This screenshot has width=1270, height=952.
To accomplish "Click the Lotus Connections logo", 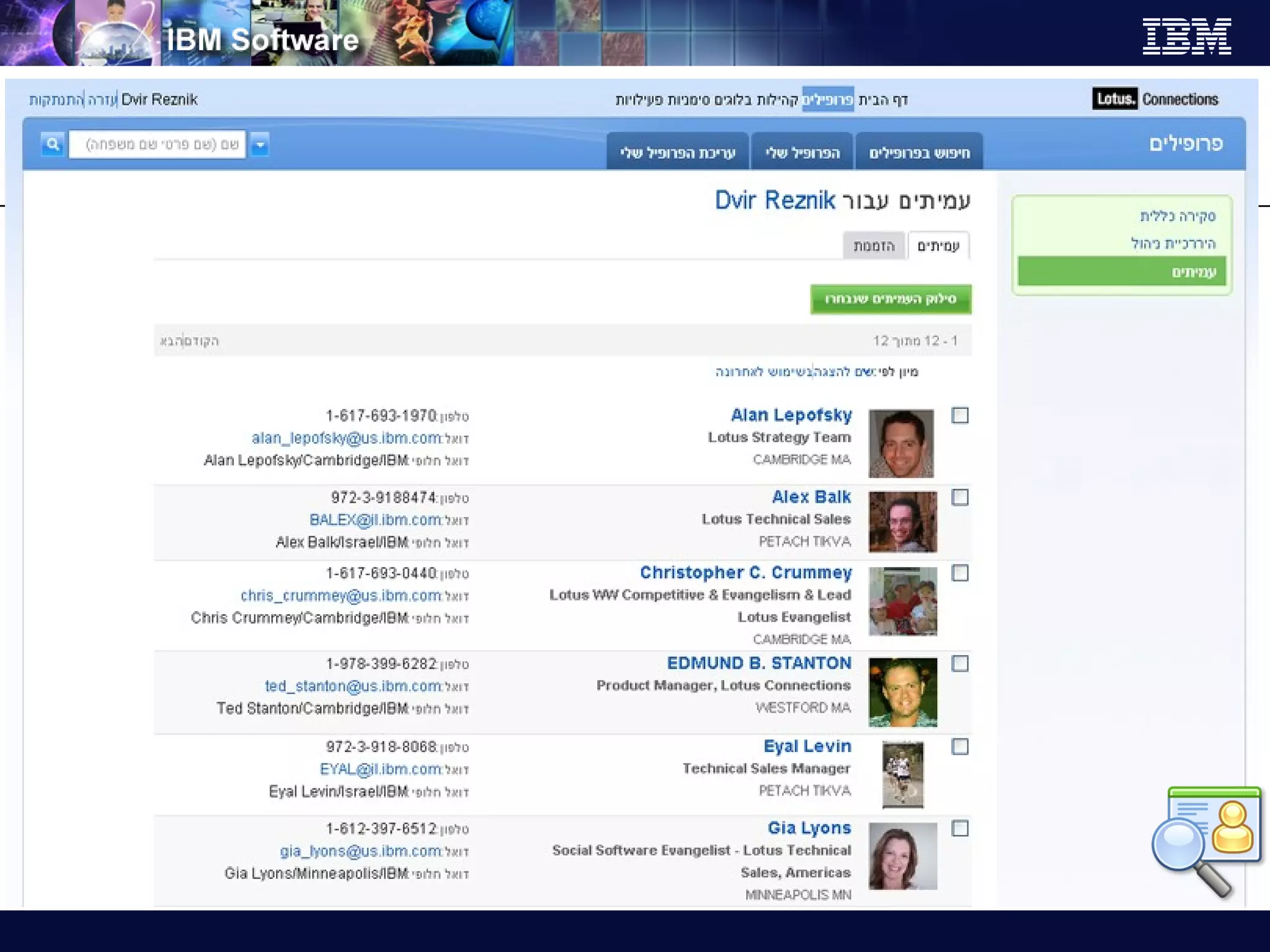I will pos(1155,99).
